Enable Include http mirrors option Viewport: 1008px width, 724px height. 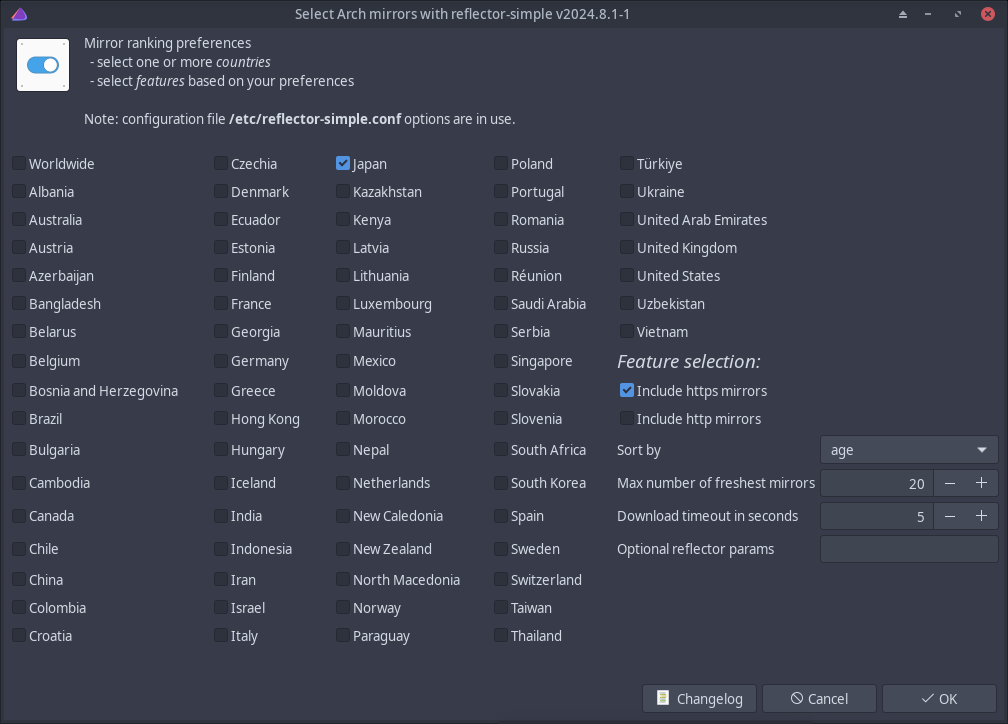627,419
